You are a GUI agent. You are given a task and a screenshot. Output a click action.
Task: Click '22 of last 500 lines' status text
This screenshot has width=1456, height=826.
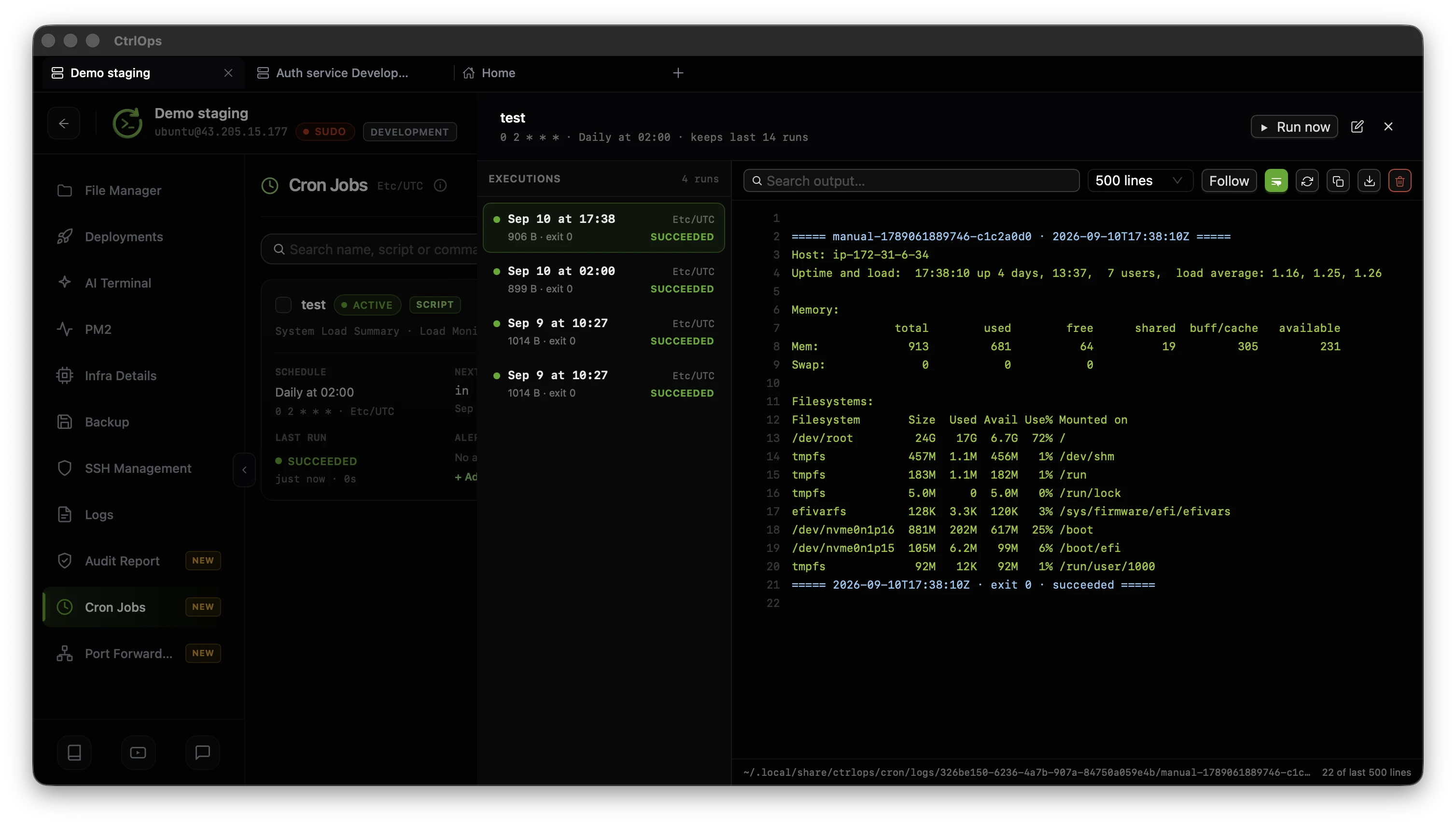point(1366,772)
